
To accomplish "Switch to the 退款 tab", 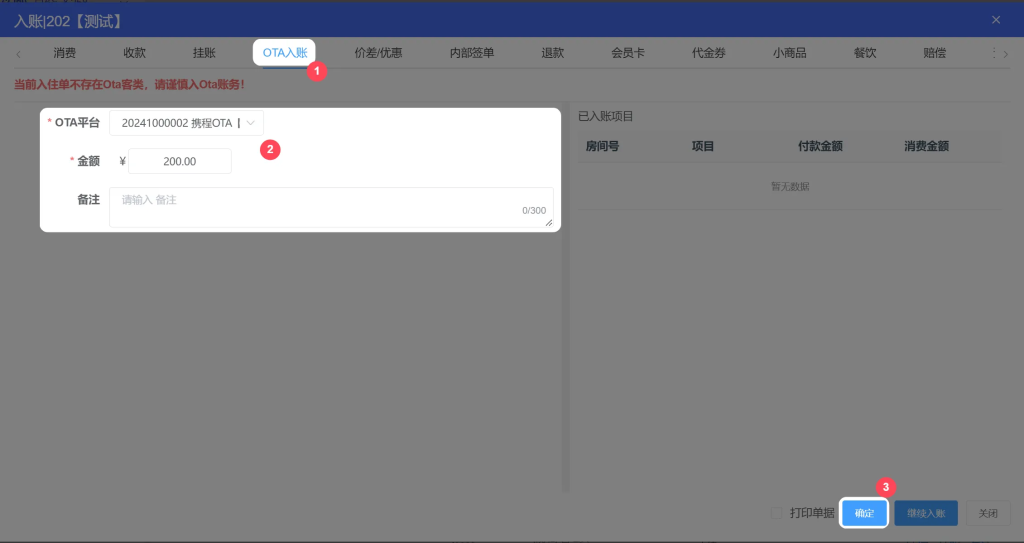I will click(552, 53).
